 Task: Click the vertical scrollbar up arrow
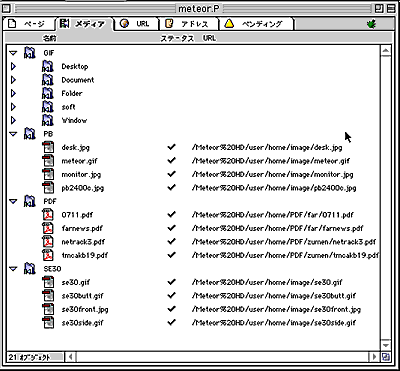click(386, 50)
